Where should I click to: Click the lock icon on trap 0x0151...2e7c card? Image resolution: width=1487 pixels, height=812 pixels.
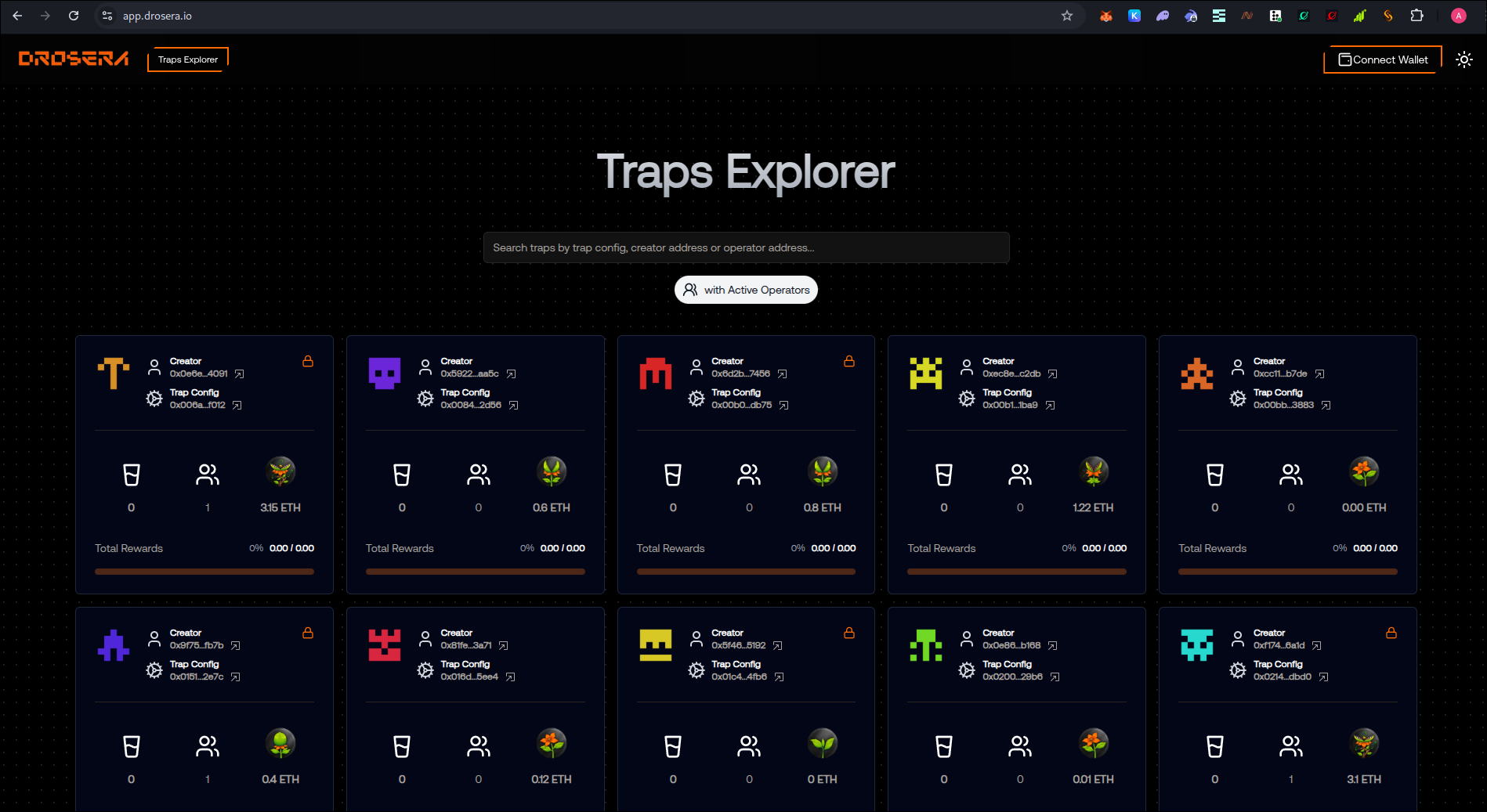pos(308,633)
